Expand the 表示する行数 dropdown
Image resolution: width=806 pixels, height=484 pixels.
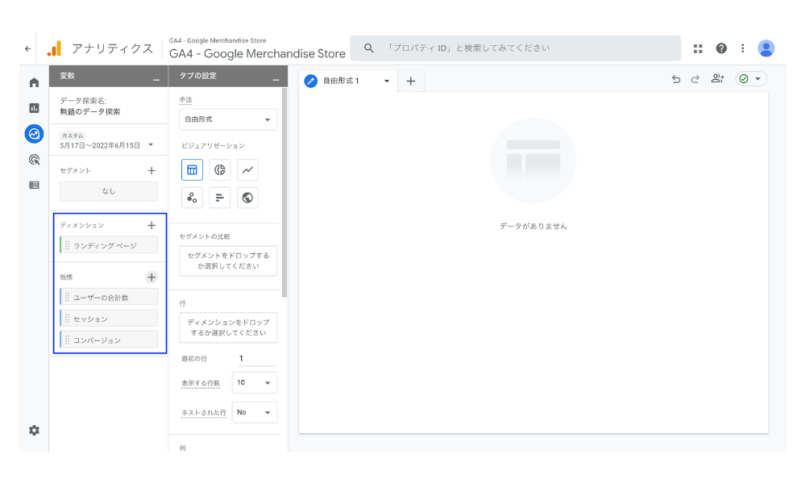click(254, 383)
